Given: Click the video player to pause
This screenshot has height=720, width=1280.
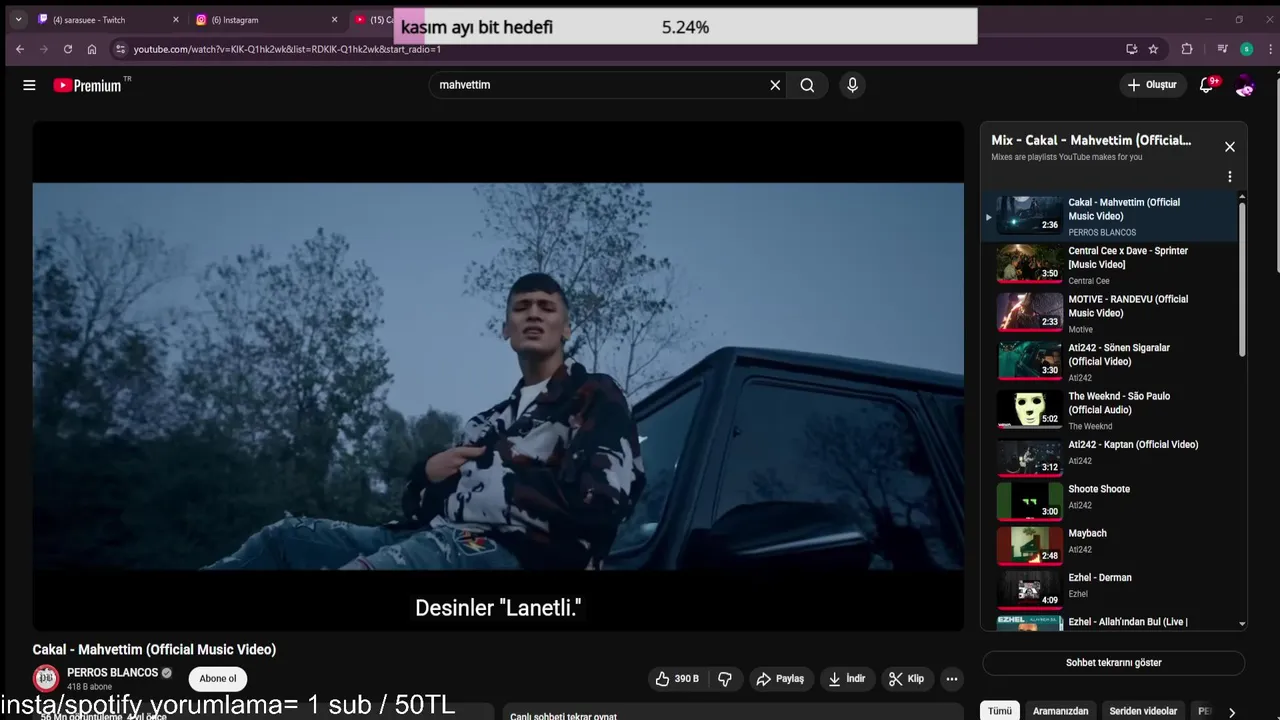Looking at the screenshot, I should 498,376.
